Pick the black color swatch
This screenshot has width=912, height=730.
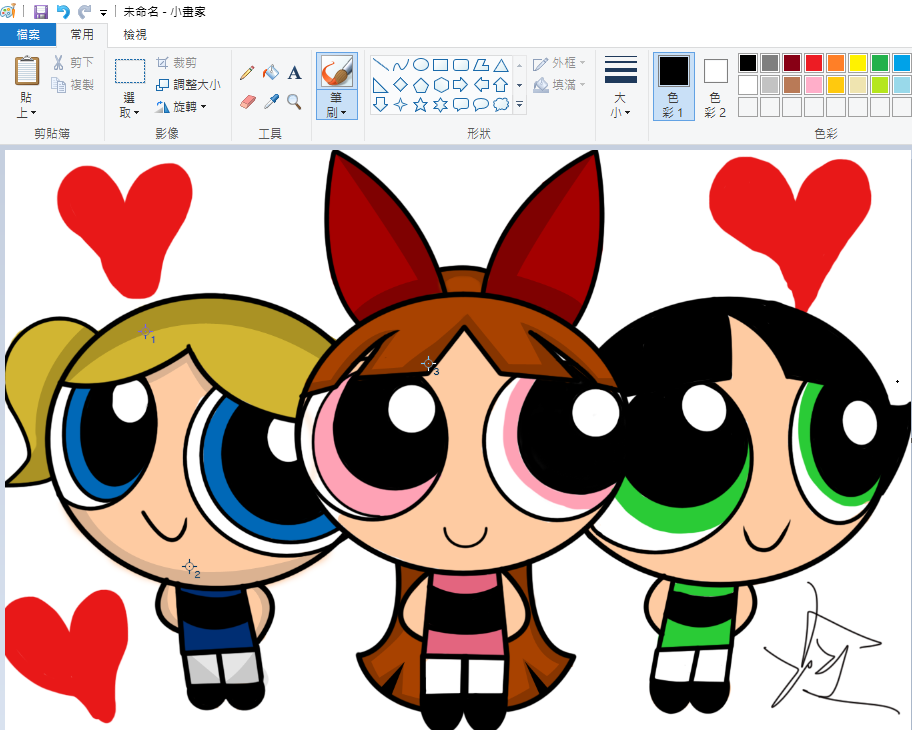pos(748,63)
